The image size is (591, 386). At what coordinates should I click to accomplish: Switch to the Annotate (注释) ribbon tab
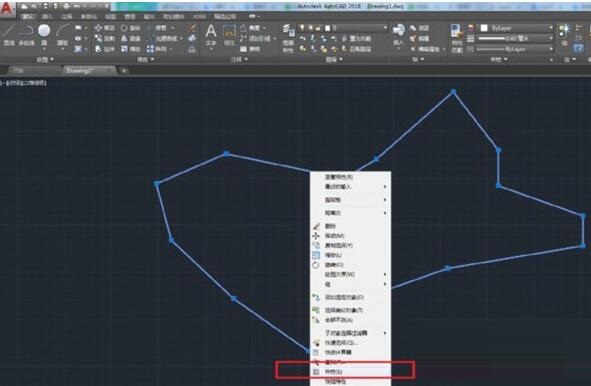point(66,17)
